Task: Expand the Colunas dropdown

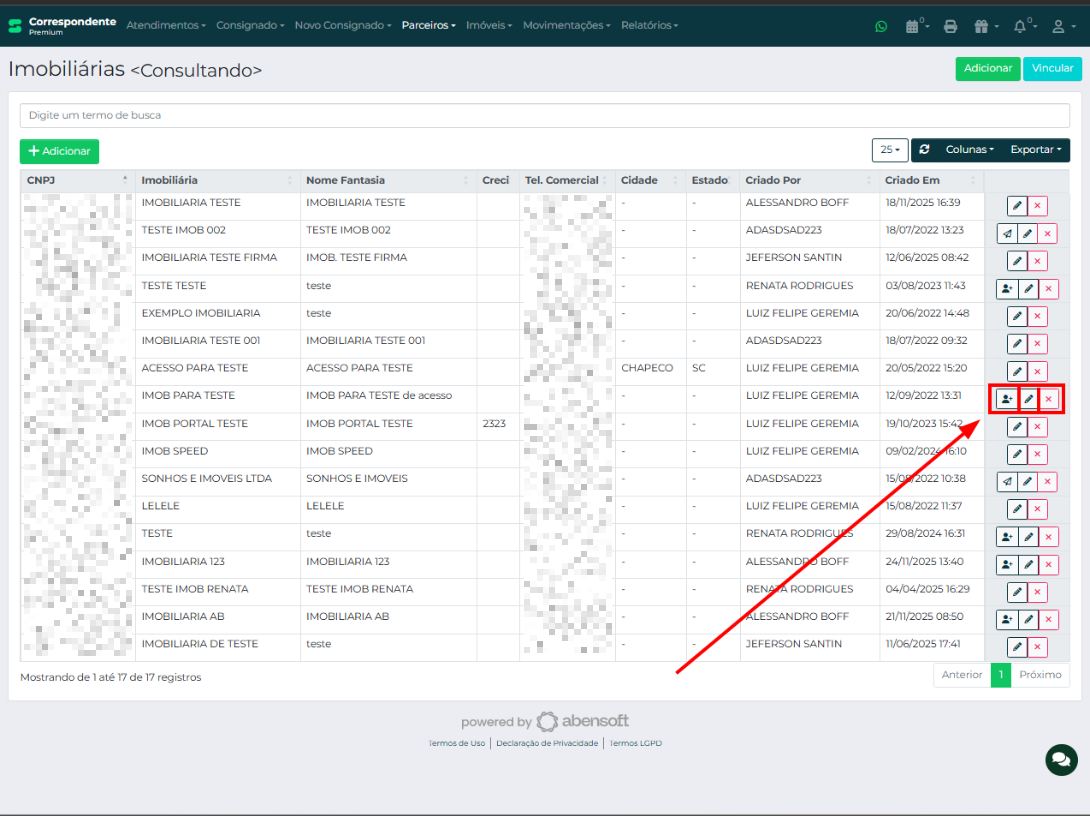Action: pyautogui.click(x=969, y=150)
